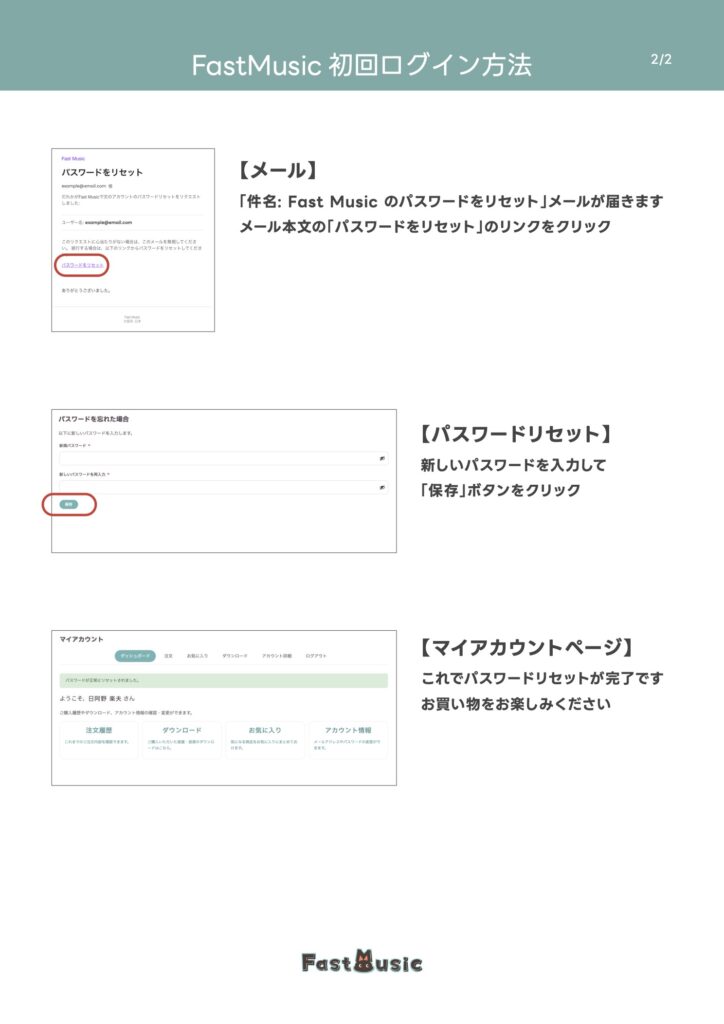Open the 注文 orders tab

point(169,656)
